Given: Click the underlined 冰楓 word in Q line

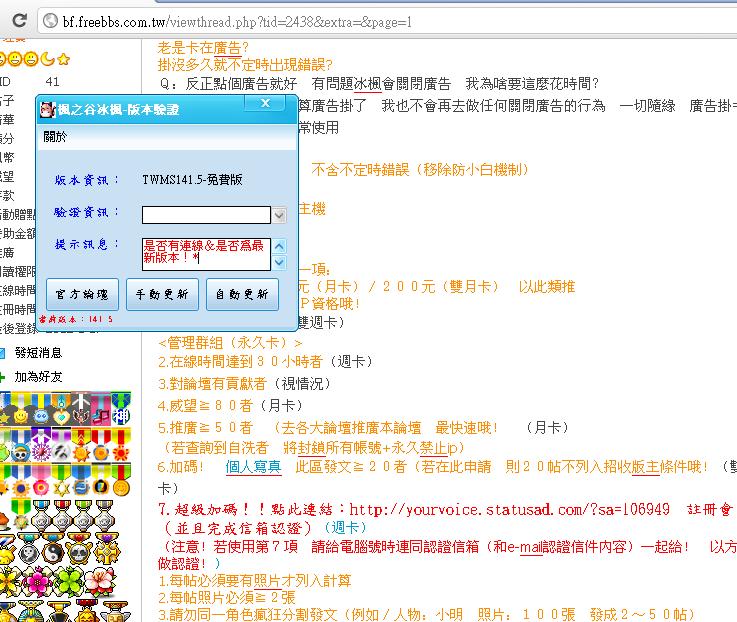Looking at the screenshot, I should [x=367, y=84].
